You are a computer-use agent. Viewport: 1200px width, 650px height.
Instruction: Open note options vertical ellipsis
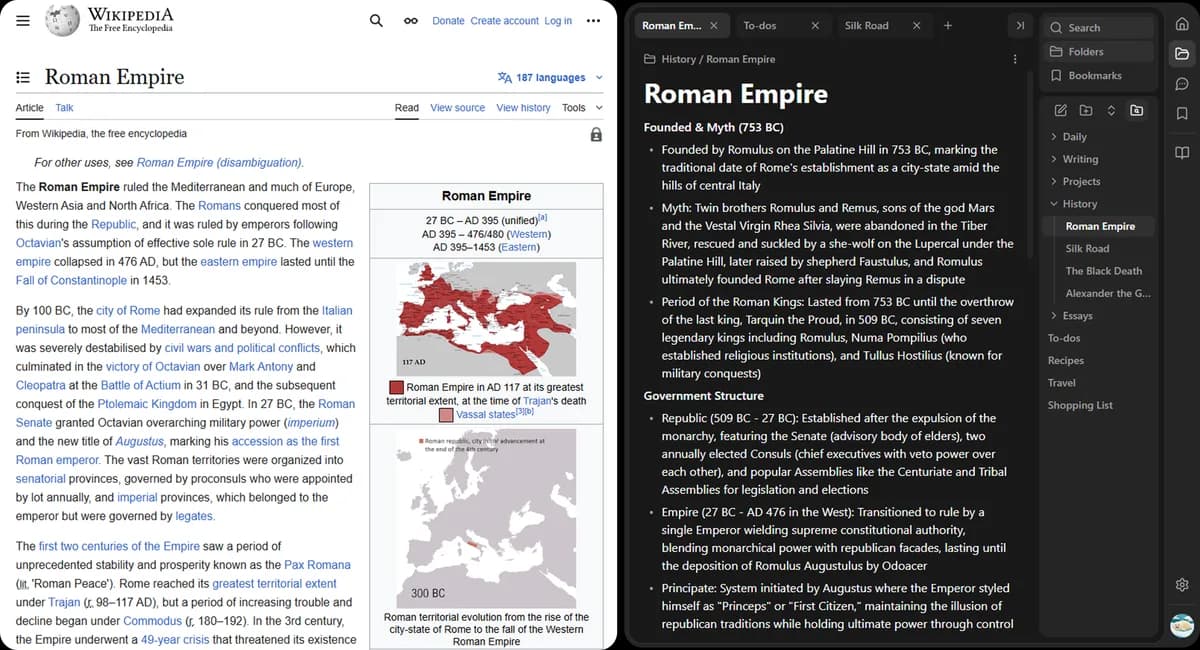pos(1015,59)
